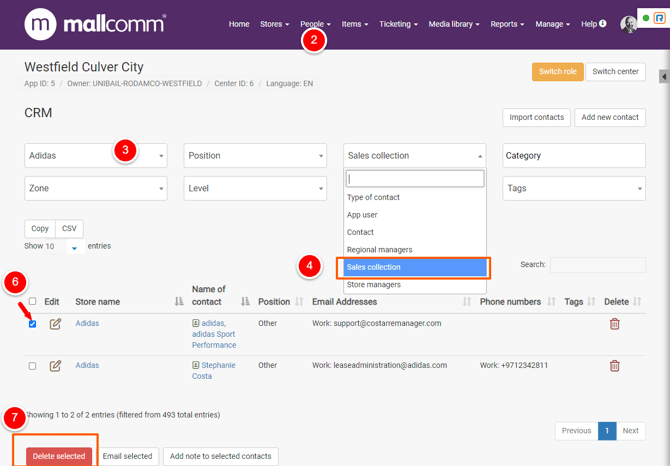The height and width of the screenshot is (466, 670).
Task: Click the Help info icon
Action: 602,23
